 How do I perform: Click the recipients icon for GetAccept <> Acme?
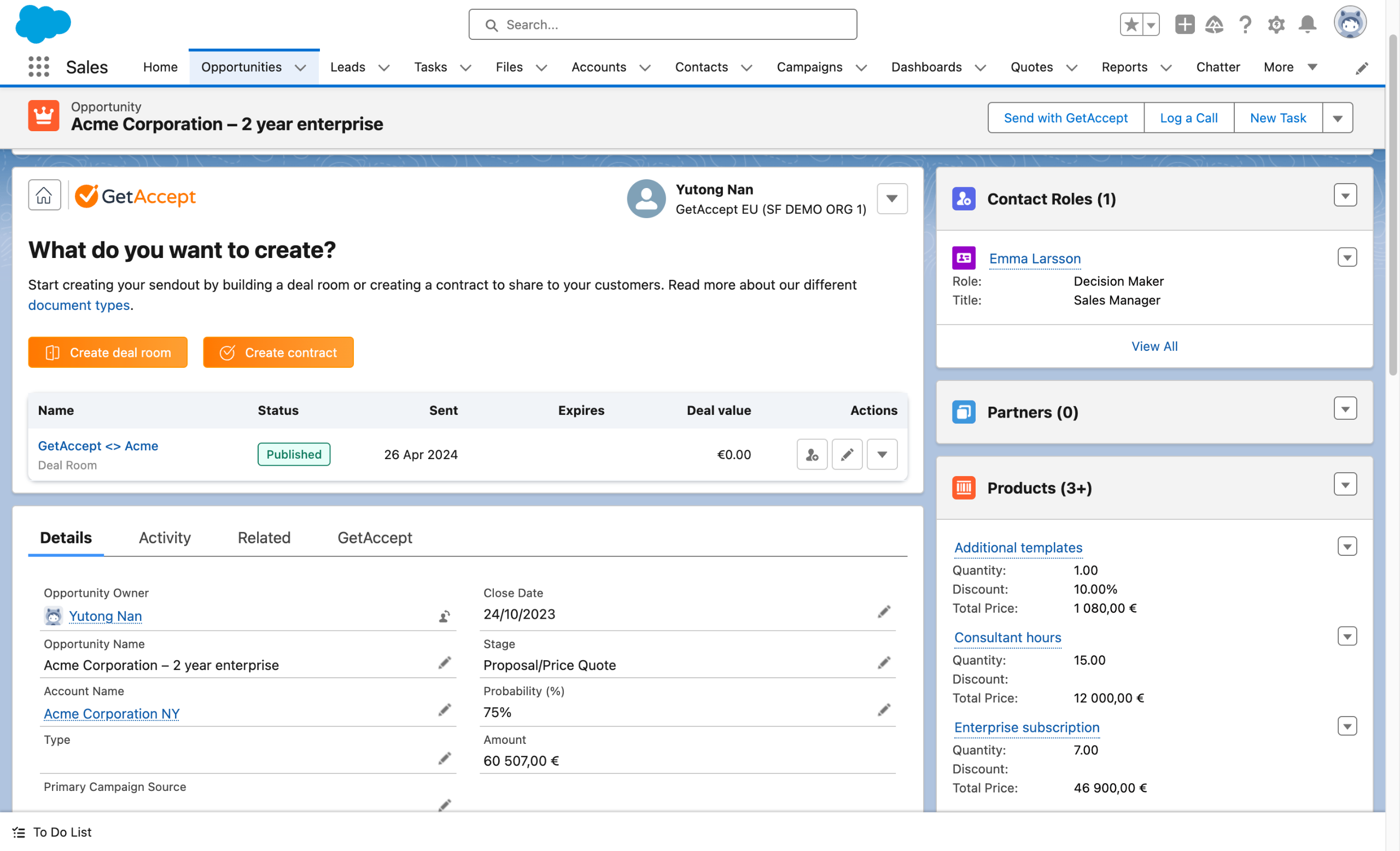(x=812, y=454)
